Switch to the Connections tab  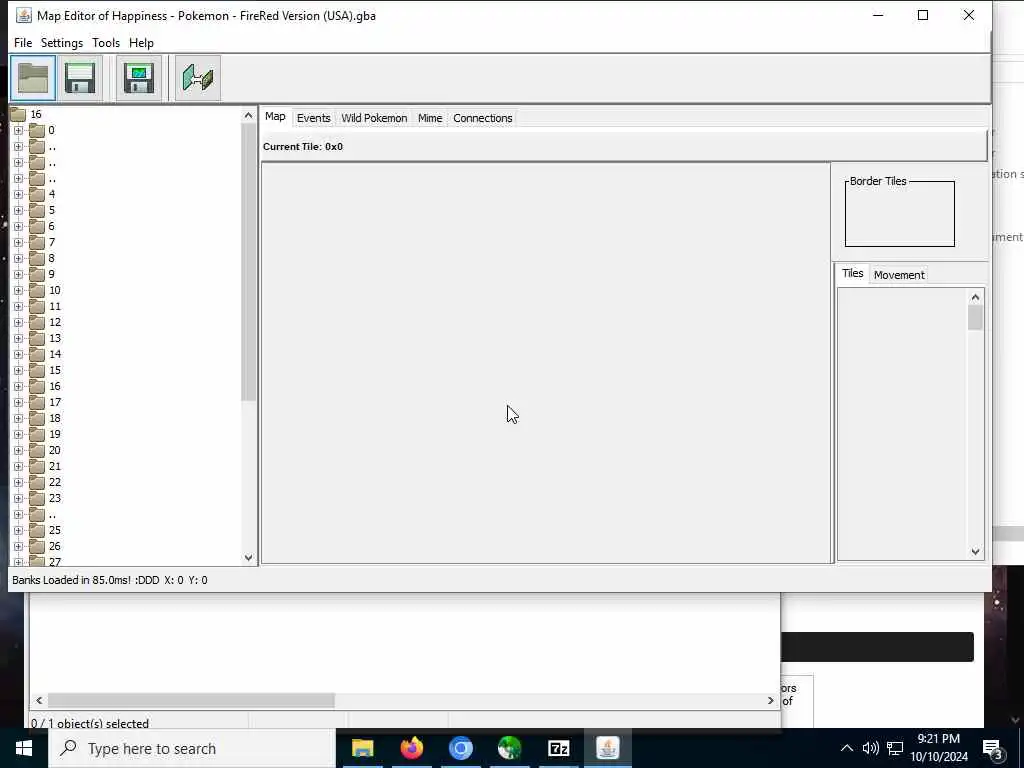click(483, 118)
